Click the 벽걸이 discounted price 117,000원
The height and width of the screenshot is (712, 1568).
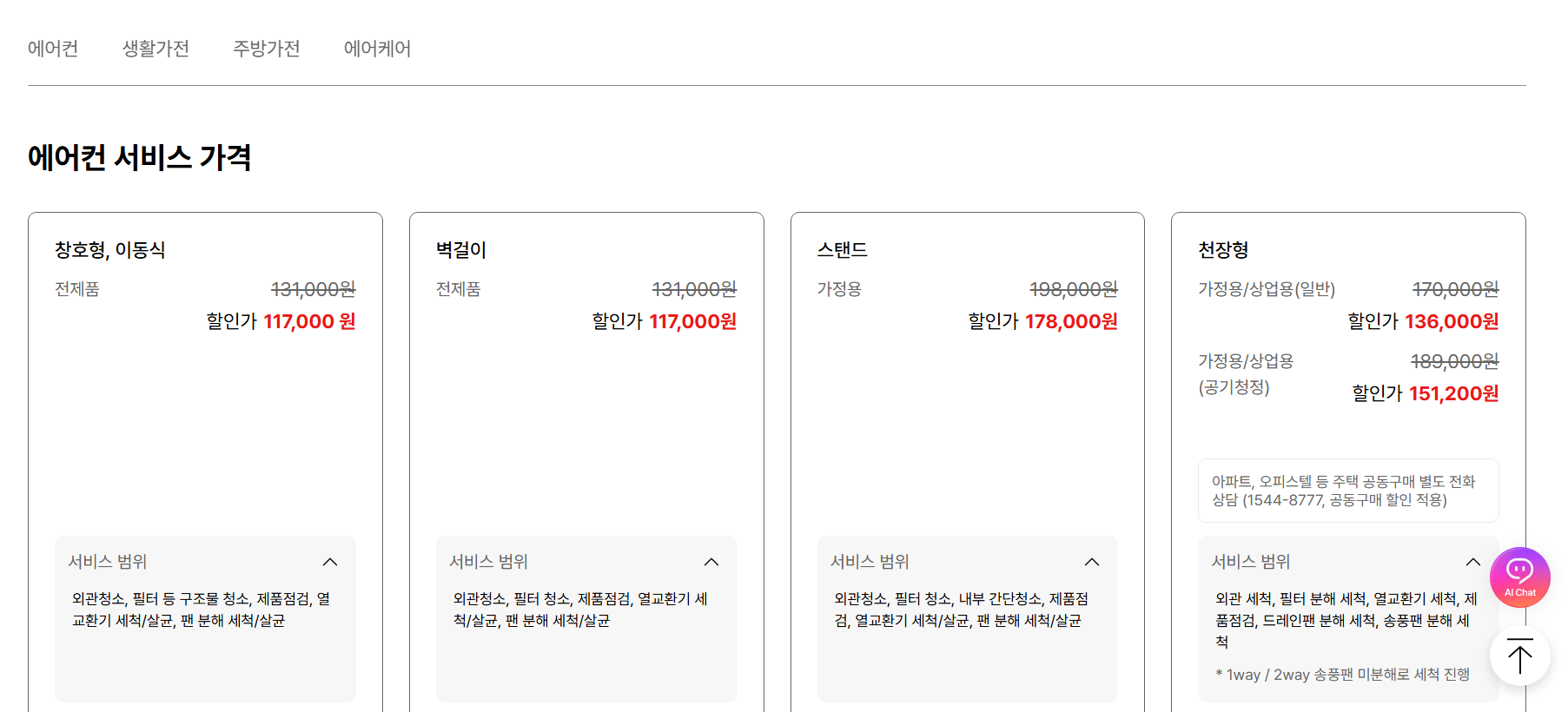click(692, 321)
